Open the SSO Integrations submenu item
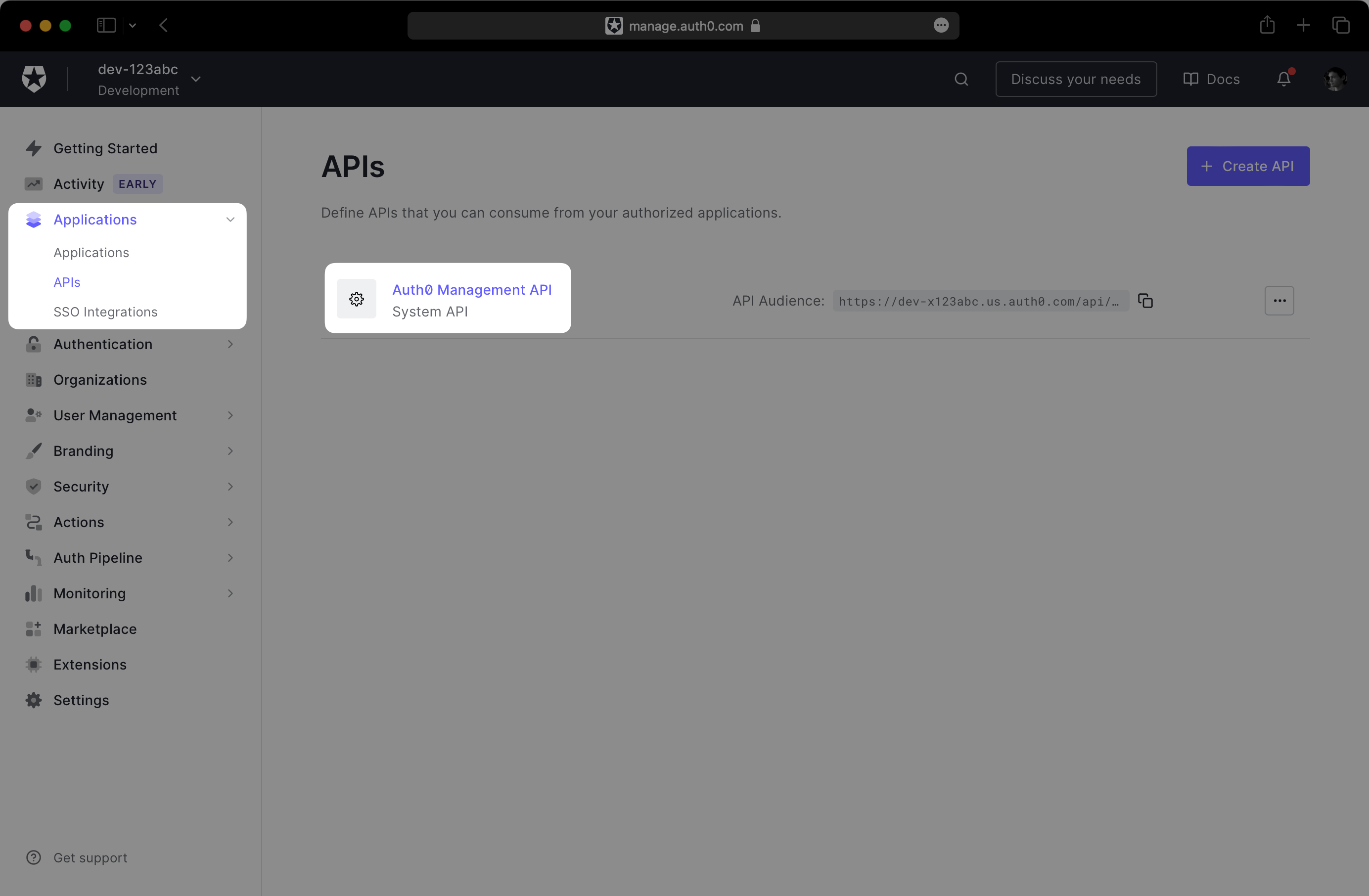Viewport: 1369px width, 896px height. 105,312
